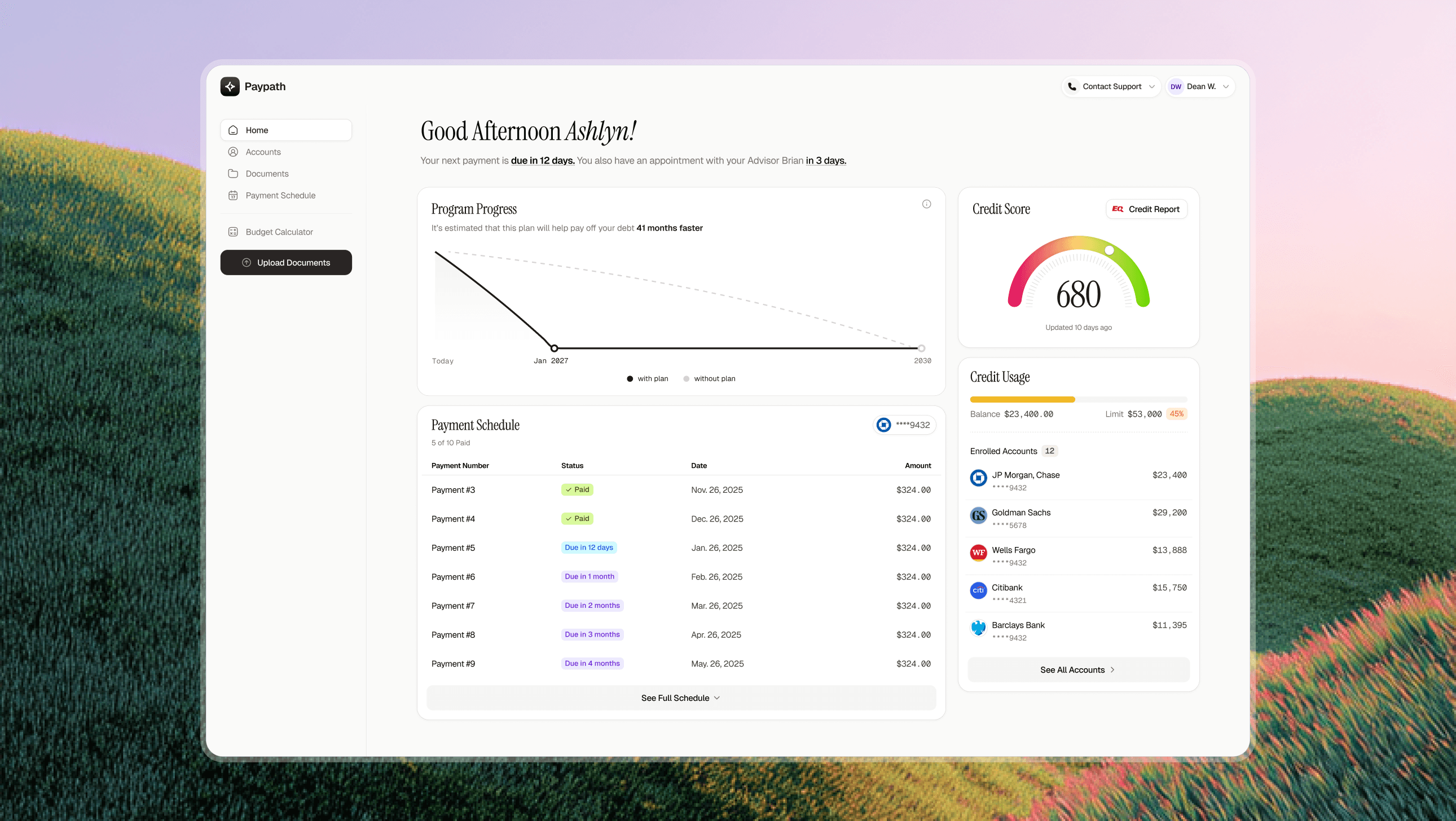Toggle the 'with plan' legend item
The image size is (1456, 821).
[x=648, y=378]
